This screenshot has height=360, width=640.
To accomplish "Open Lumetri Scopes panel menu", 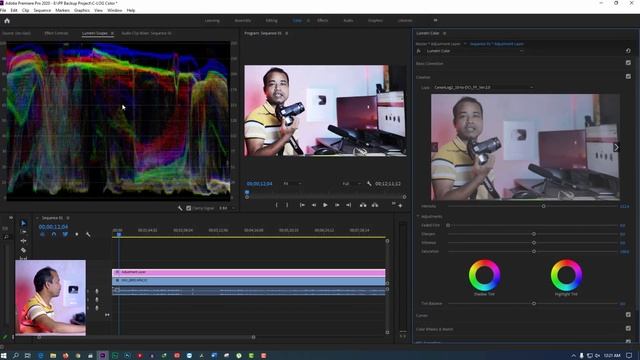I will click(112, 33).
